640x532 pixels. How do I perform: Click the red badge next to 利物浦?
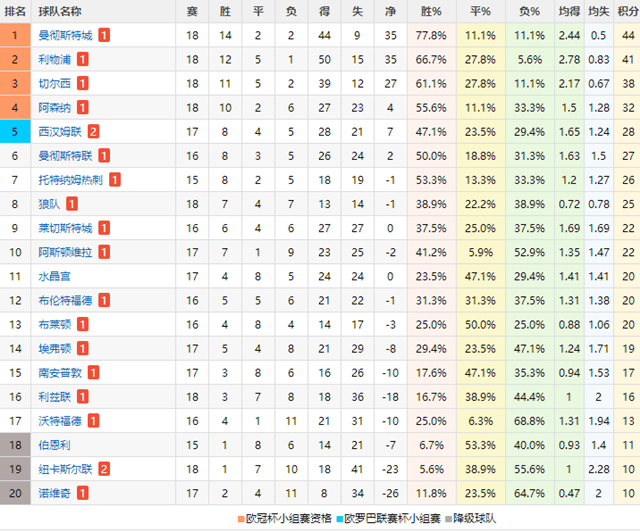(83, 59)
